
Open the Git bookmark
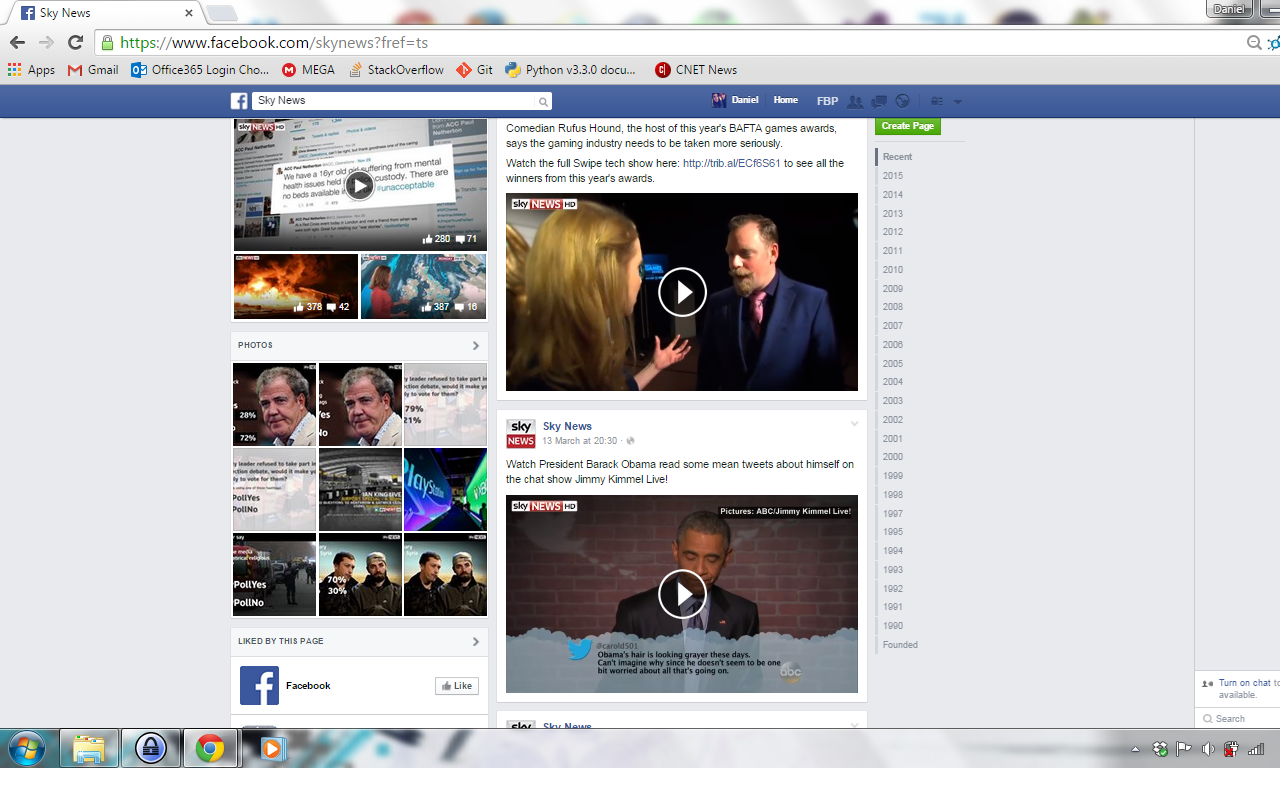click(x=475, y=70)
